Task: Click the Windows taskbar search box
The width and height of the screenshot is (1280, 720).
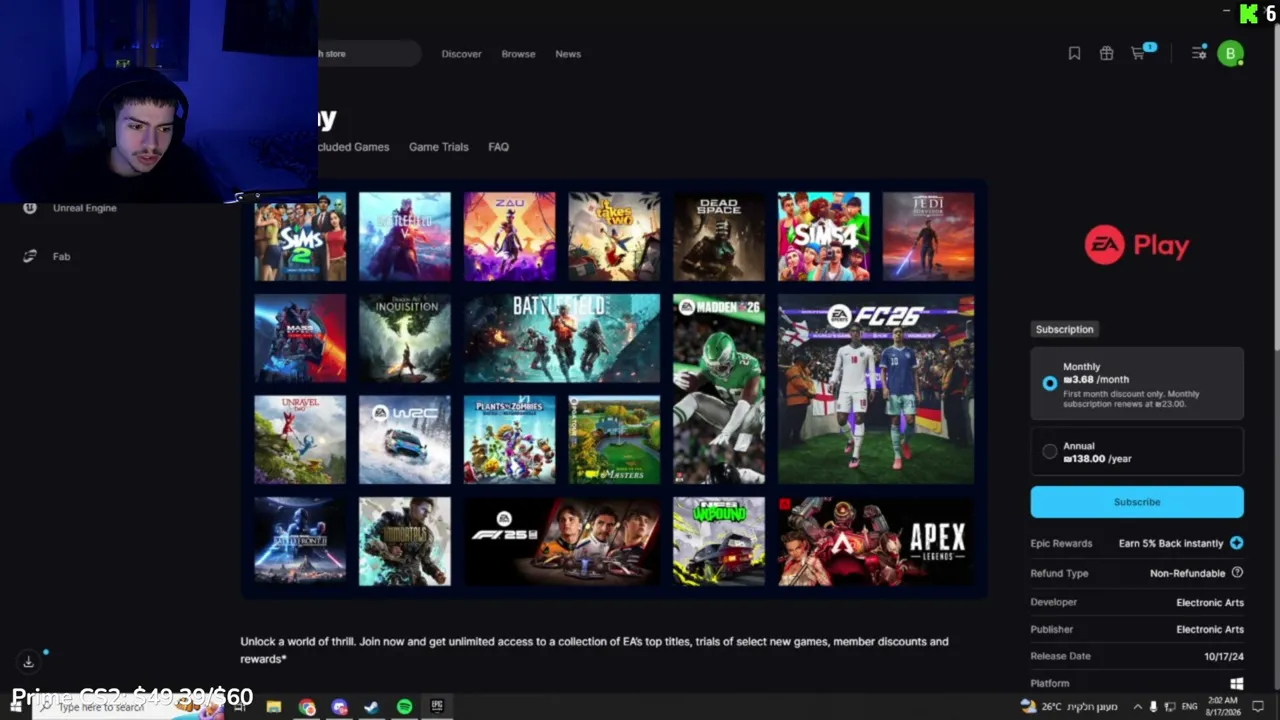Action: tap(130, 707)
